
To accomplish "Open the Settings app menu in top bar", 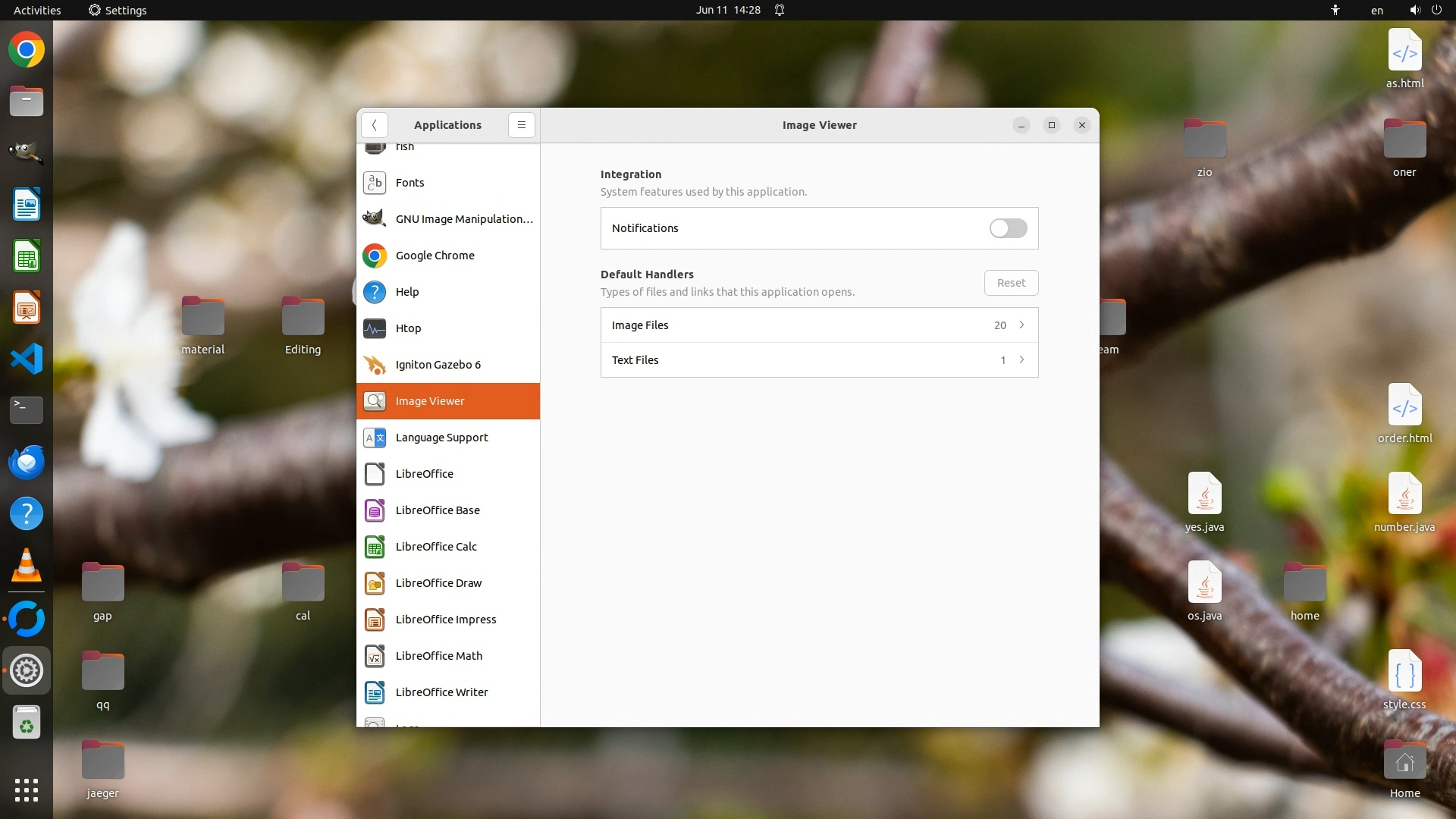I will pyautogui.click(x=118, y=10).
